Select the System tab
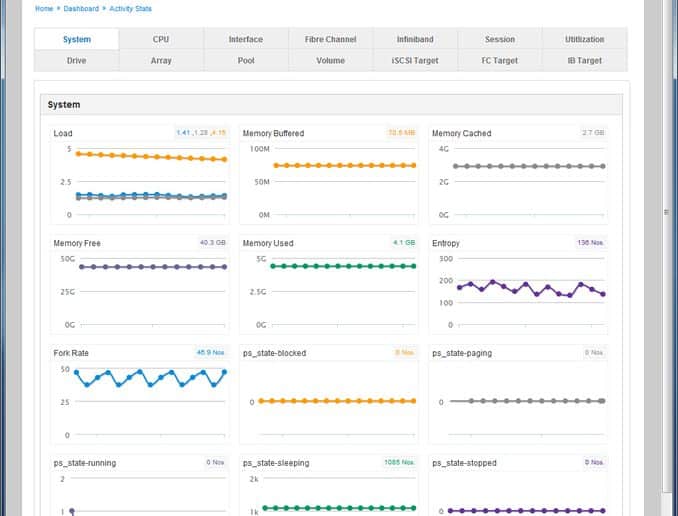 (77, 39)
